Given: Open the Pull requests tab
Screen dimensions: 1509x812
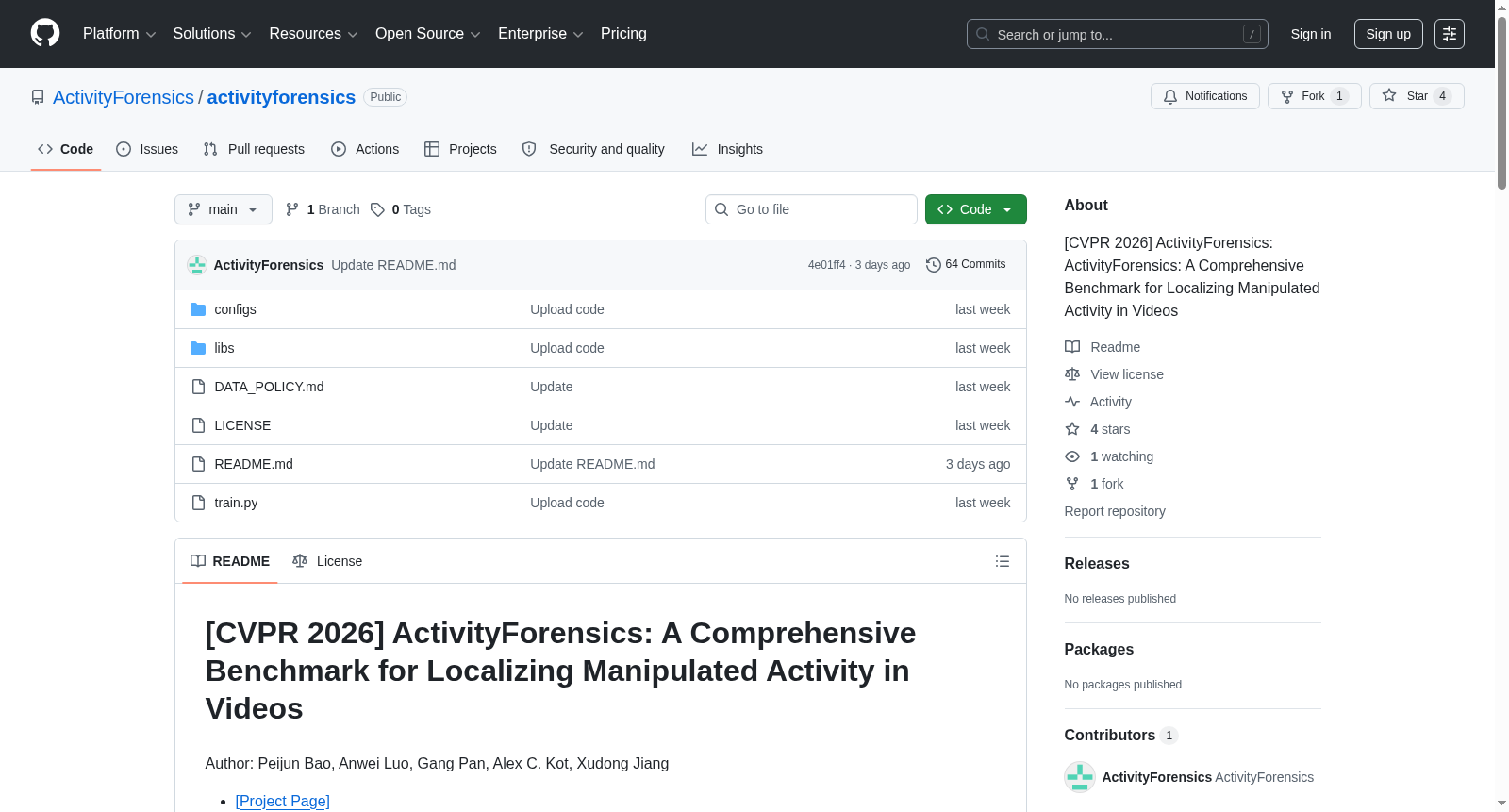Looking at the screenshot, I should [254, 149].
